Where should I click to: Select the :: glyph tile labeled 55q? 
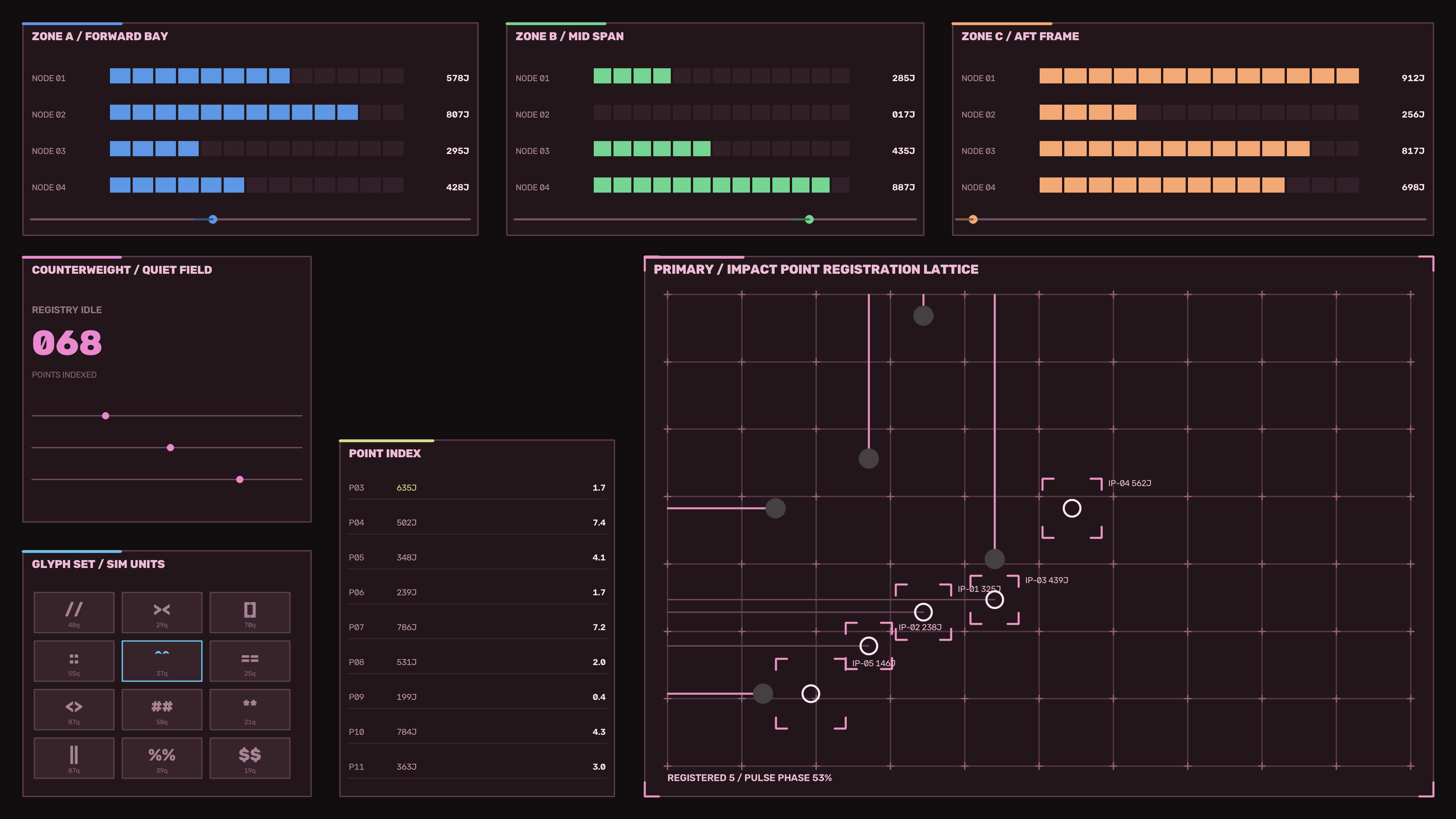click(x=74, y=661)
